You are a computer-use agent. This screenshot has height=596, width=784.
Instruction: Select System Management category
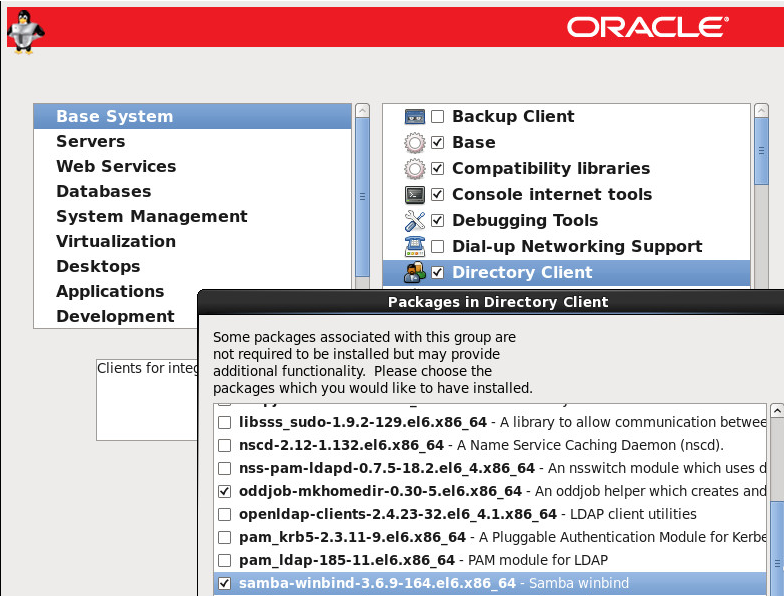pos(192,216)
